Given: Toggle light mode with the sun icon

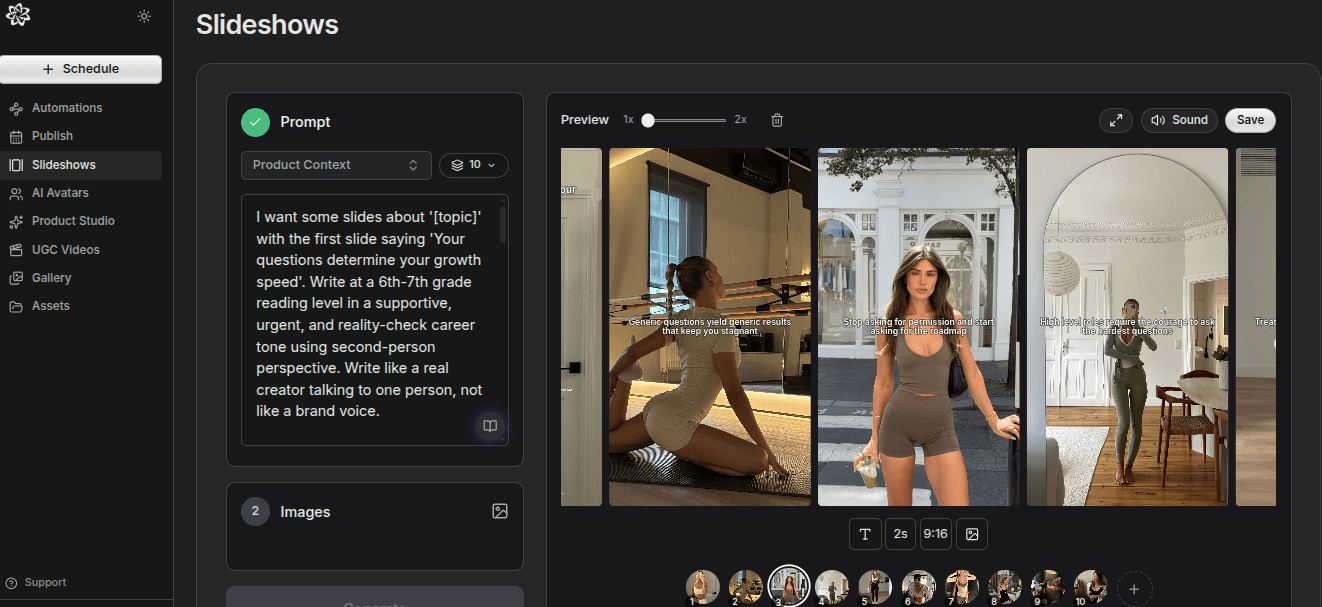Looking at the screenshot, I should tap(144, 16).
